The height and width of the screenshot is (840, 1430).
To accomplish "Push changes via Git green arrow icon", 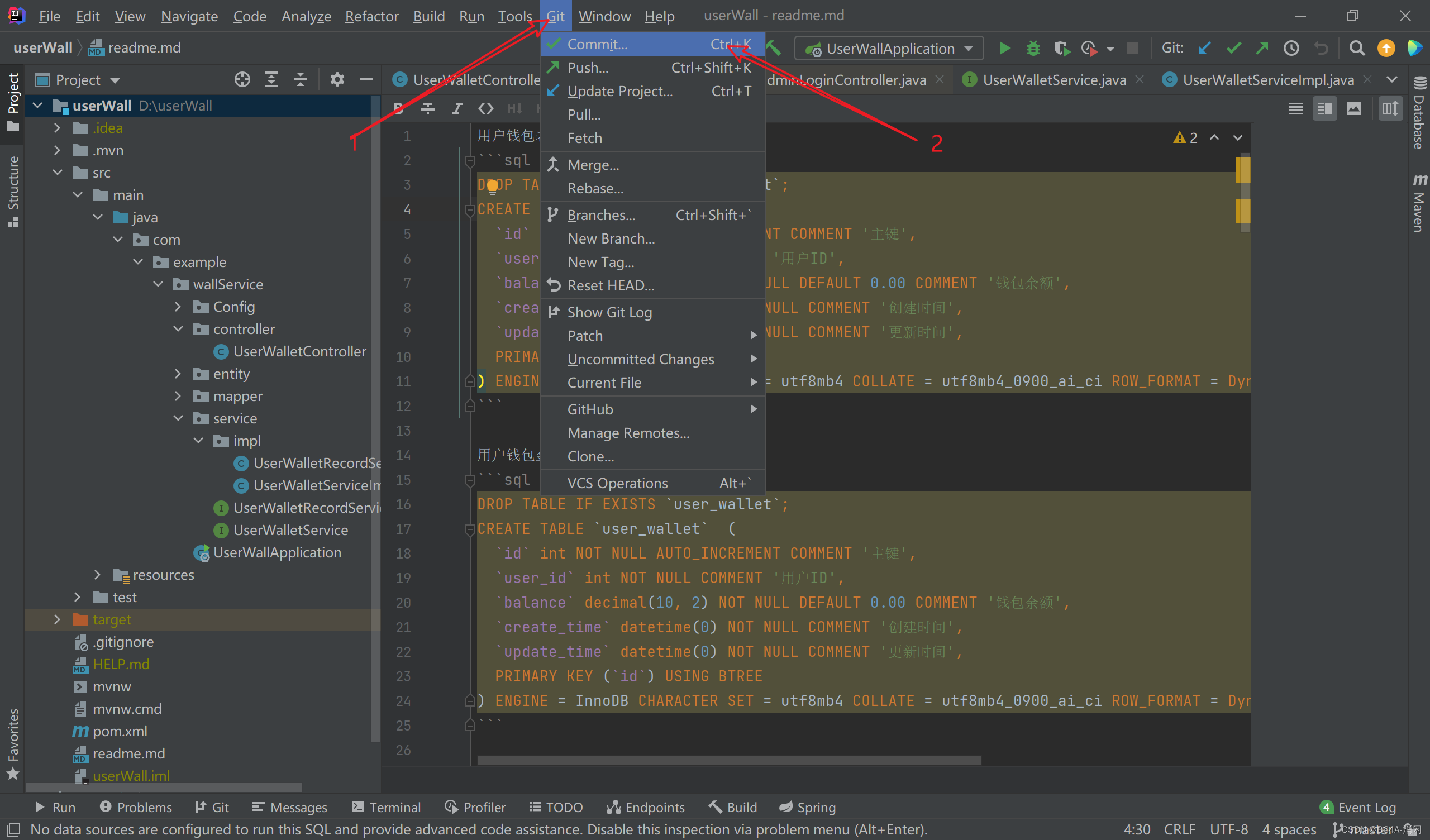I will (1261, 48).
